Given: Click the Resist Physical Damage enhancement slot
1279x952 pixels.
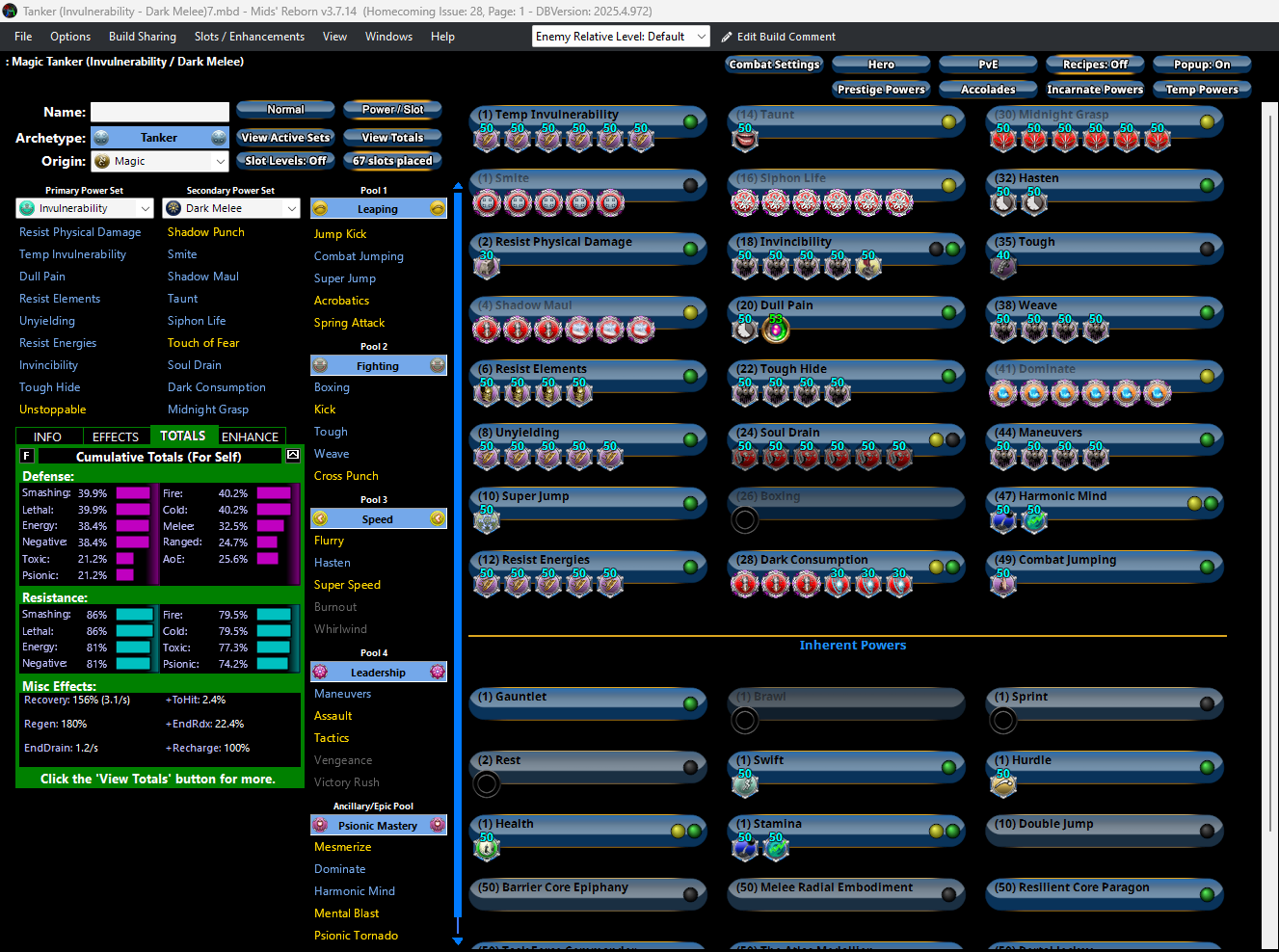Looking at the screenshot, I should coord(487,265).
